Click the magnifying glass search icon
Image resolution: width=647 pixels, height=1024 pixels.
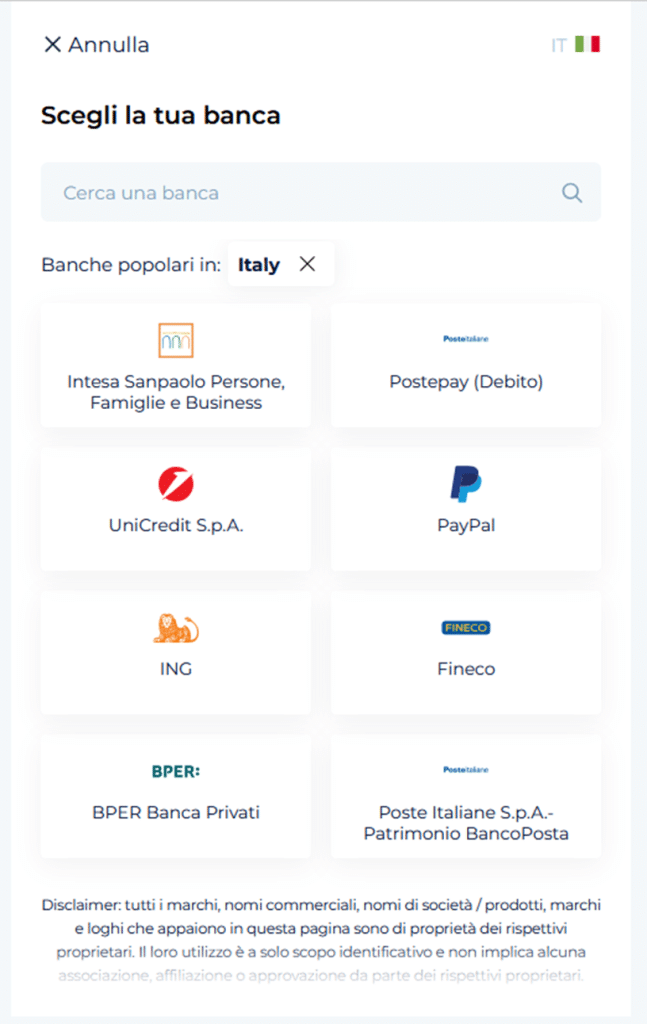[572, 193]
